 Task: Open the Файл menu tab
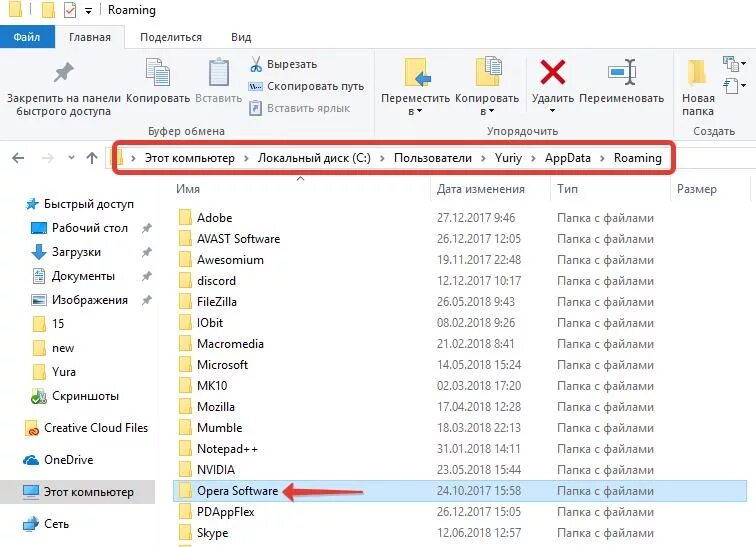coord(27,37)
